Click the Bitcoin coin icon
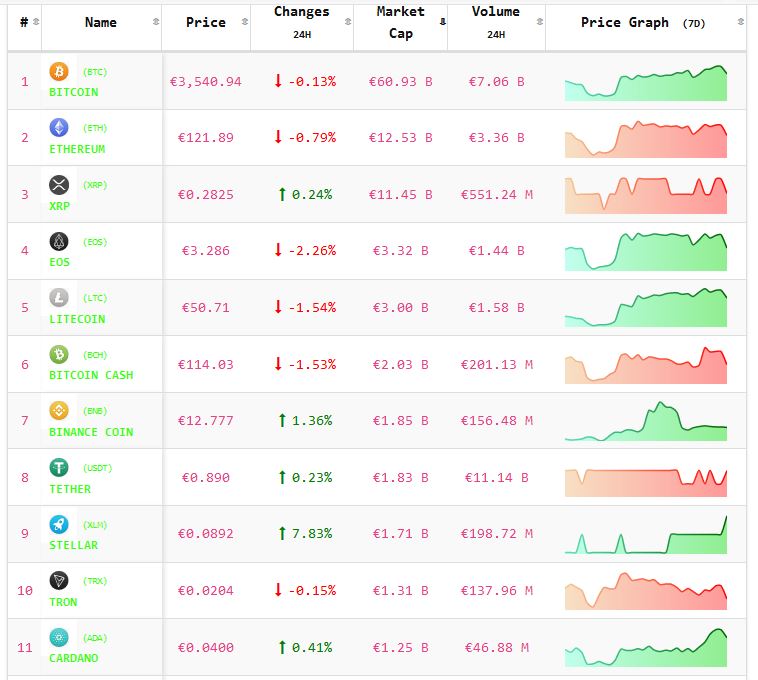This screenshot has height=680, width=758. pos(60,71)
